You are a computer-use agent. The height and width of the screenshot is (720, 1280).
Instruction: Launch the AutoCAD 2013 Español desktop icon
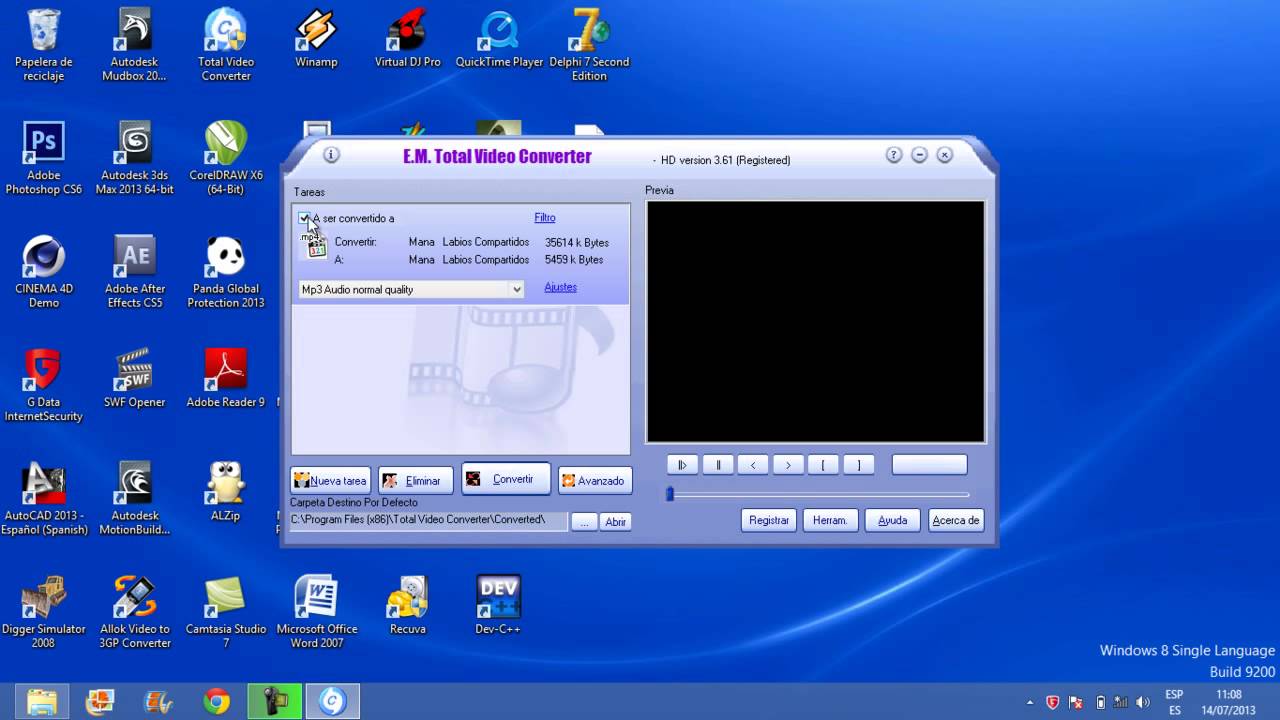point(44,499)
